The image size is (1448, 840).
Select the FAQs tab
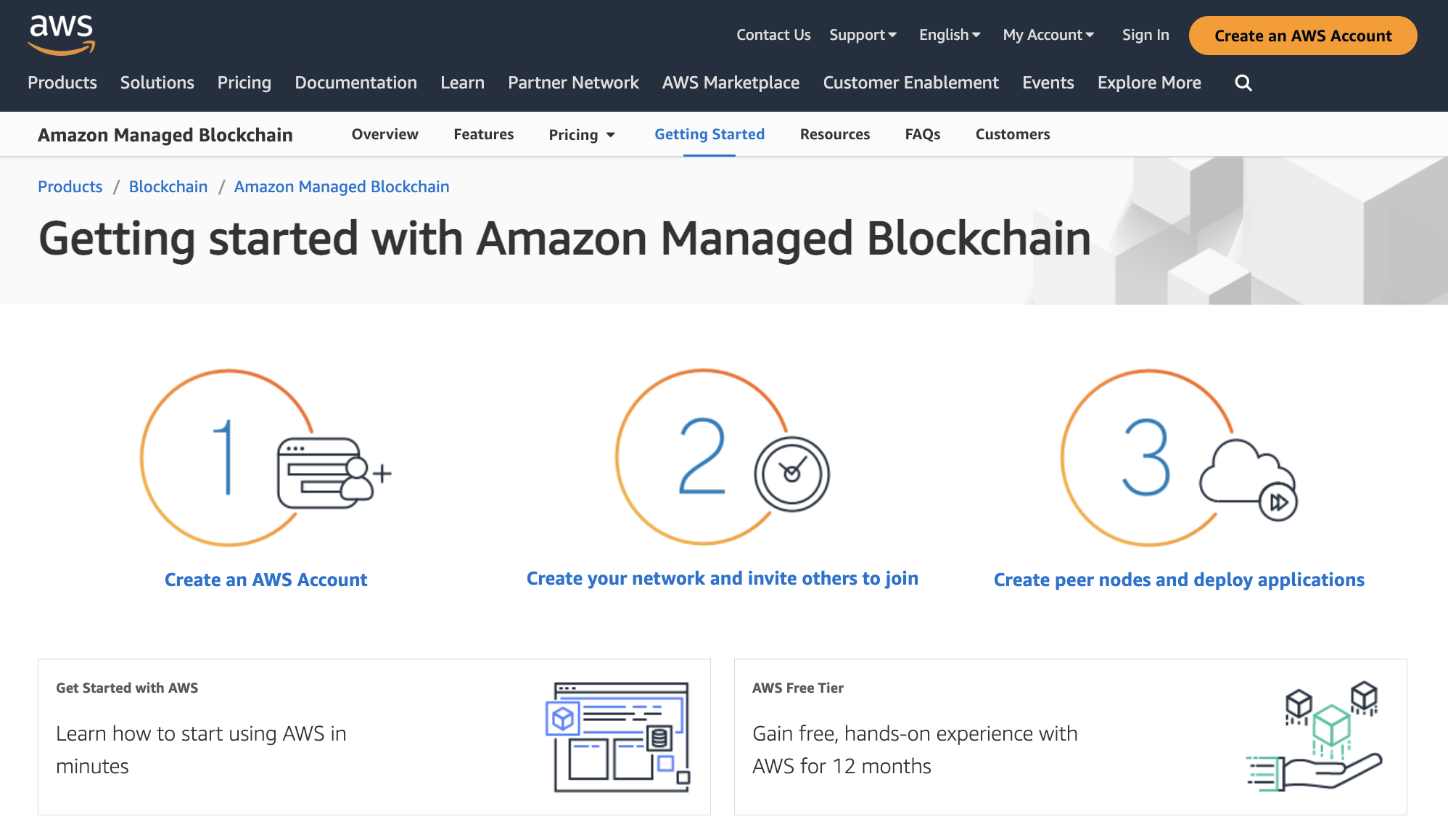tap(922, 134)
